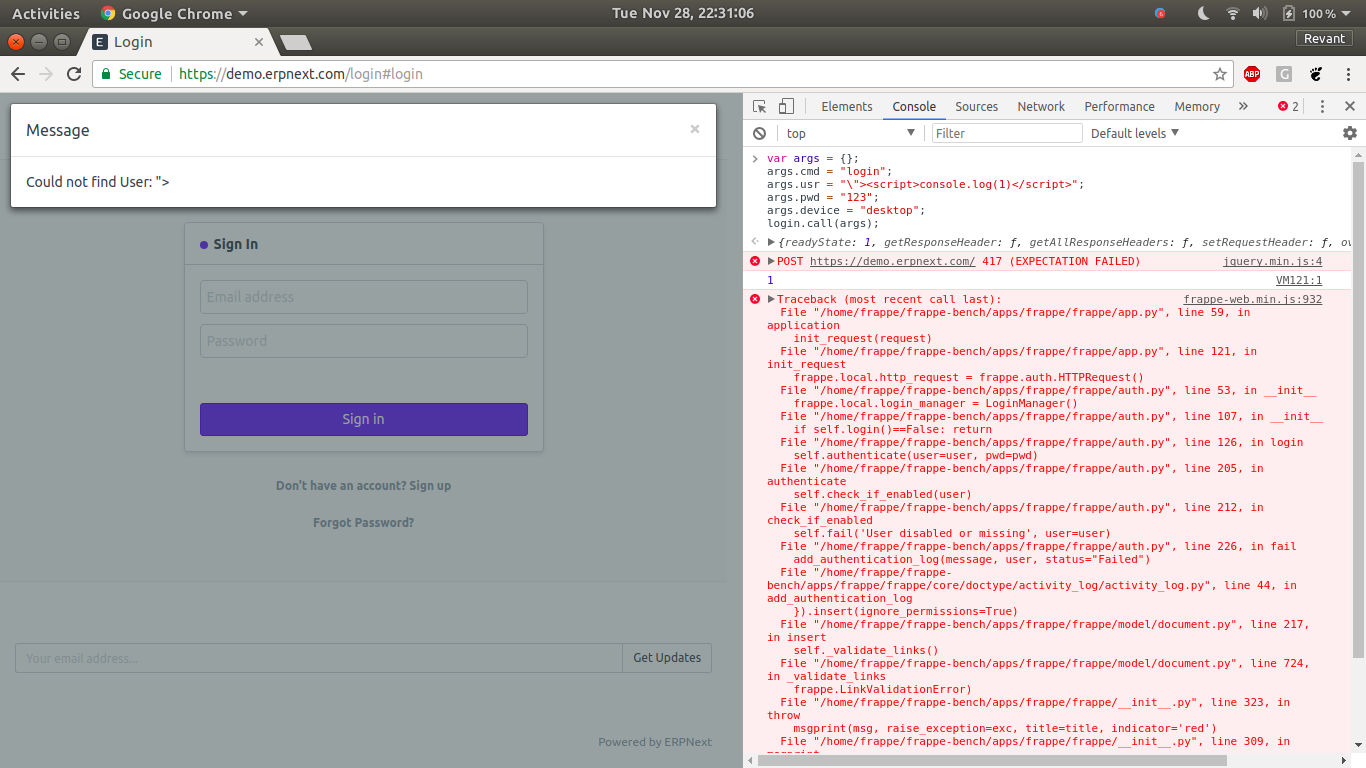
Task: Click the https://demo.erpnext.com/ POST link
Action: point(892,261)
